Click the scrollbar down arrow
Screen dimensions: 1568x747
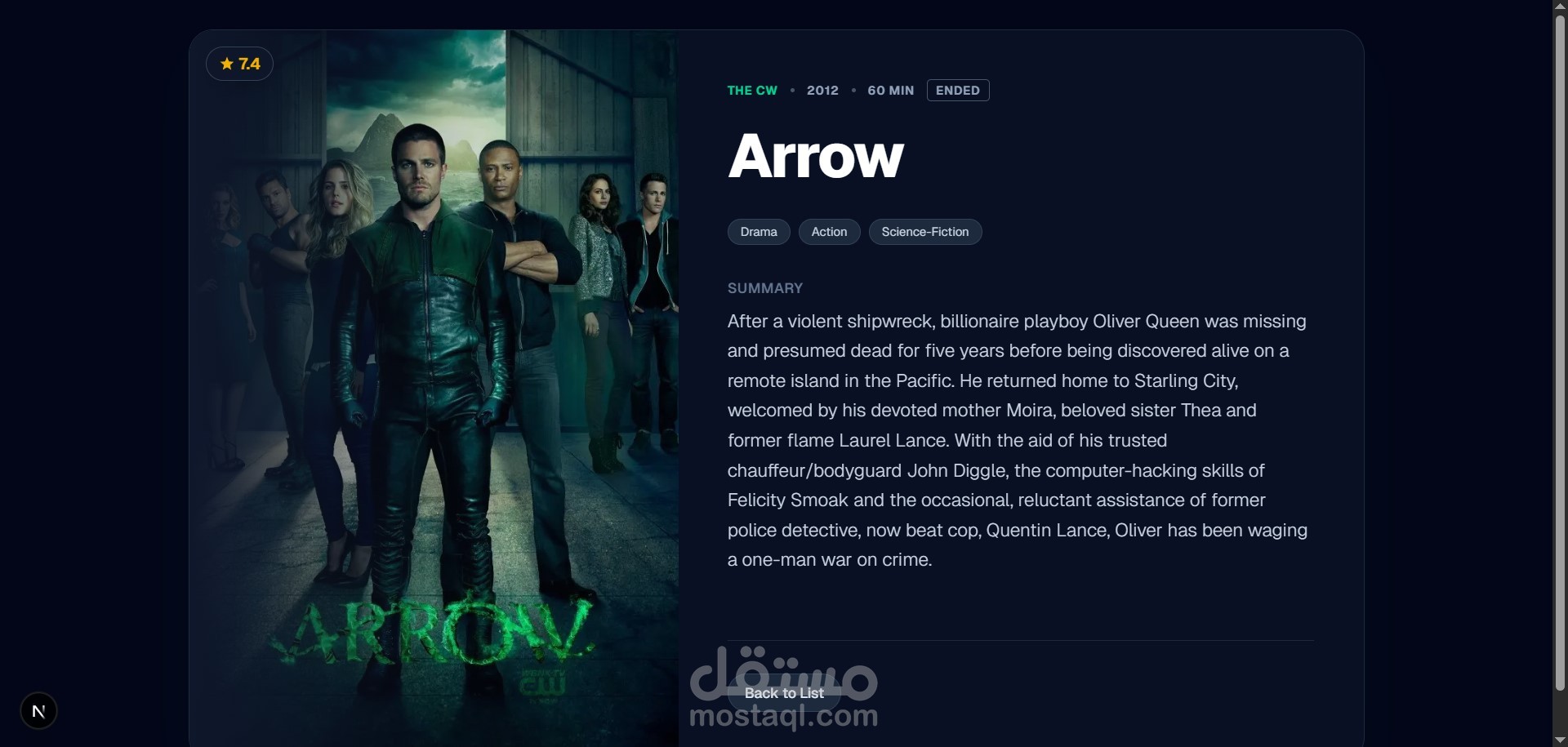[x=1560, y=740]
